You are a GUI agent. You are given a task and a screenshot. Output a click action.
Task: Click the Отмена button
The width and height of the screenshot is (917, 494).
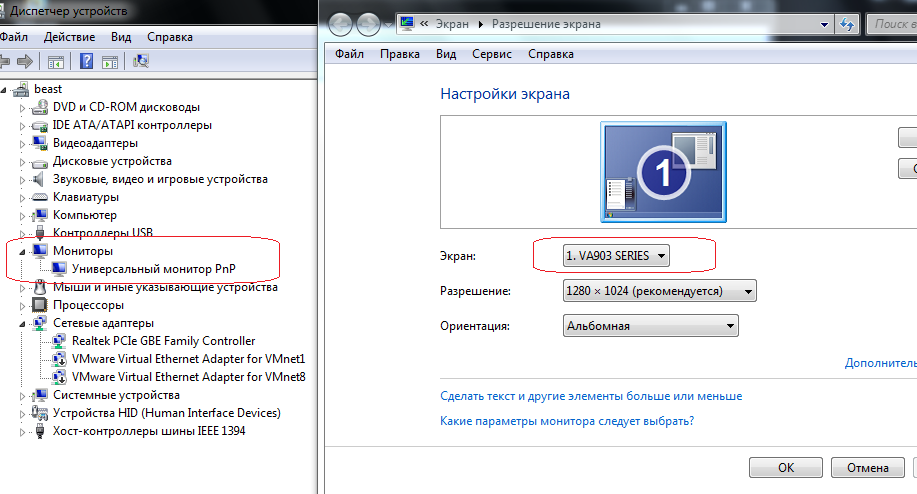point(867,468)
